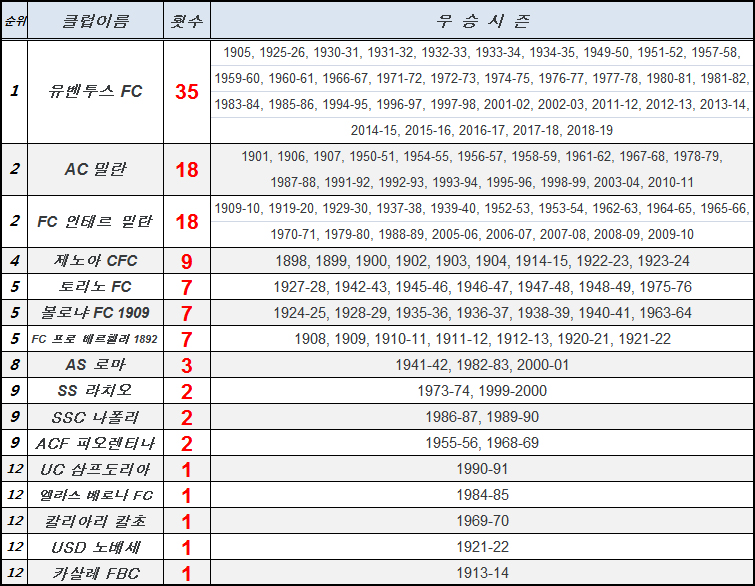Click rank number 1 beside 유벤투스
The image size is (755, 586).
14,91
